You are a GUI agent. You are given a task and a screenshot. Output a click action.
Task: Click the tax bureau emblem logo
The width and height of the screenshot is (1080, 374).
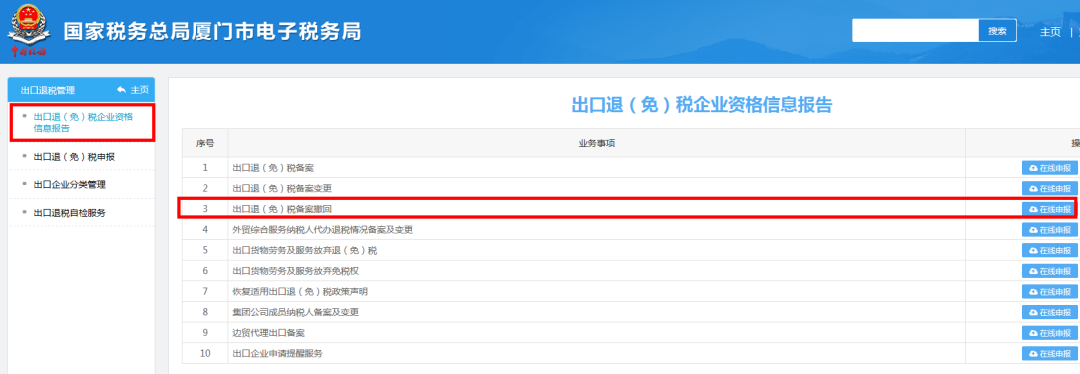tap(28, 31)
